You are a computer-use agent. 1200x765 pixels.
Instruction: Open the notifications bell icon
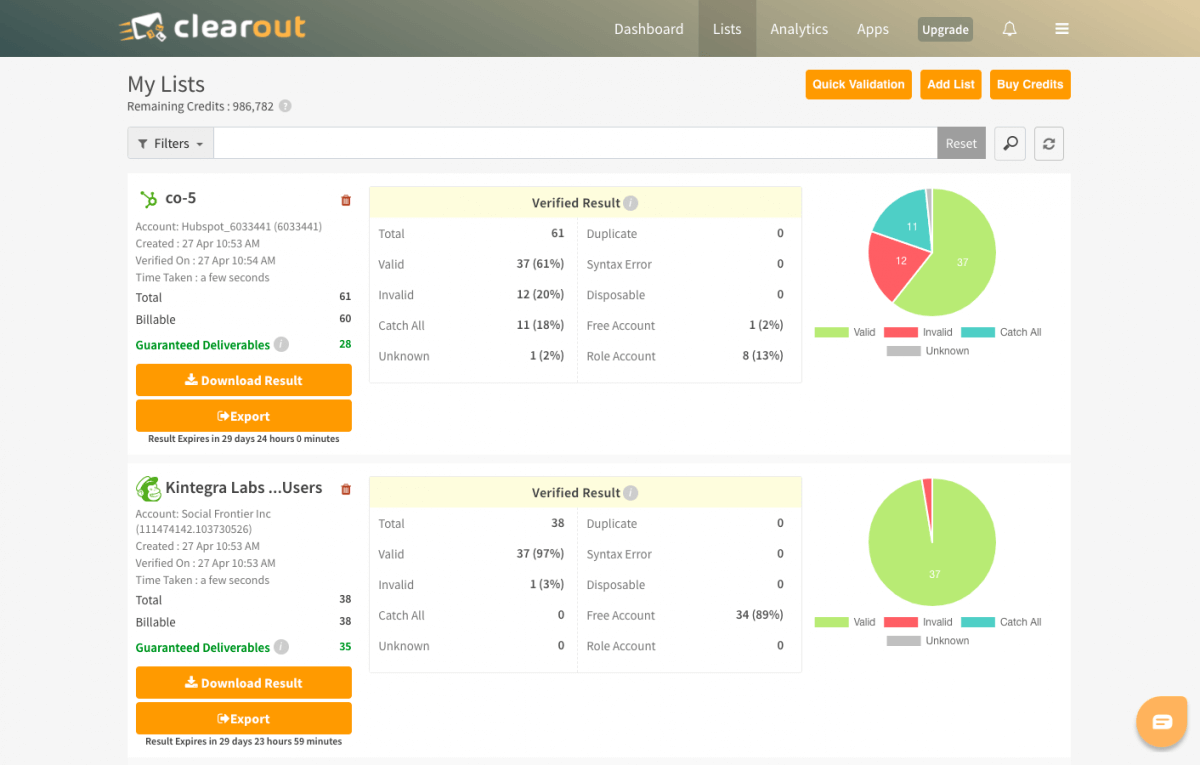tap(1009, 28)
